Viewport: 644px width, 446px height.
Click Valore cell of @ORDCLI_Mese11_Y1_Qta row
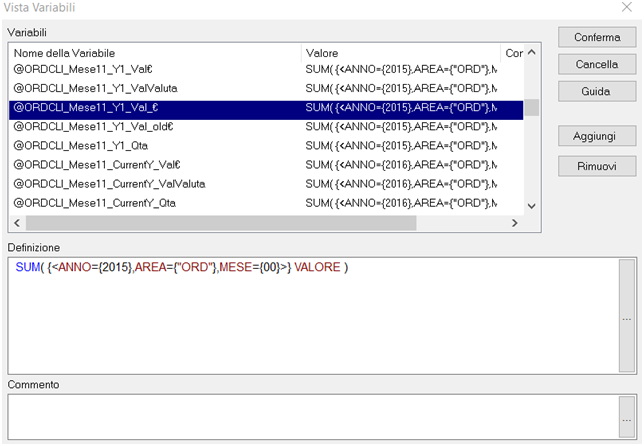pyautogui.click(x=401, y=146)
